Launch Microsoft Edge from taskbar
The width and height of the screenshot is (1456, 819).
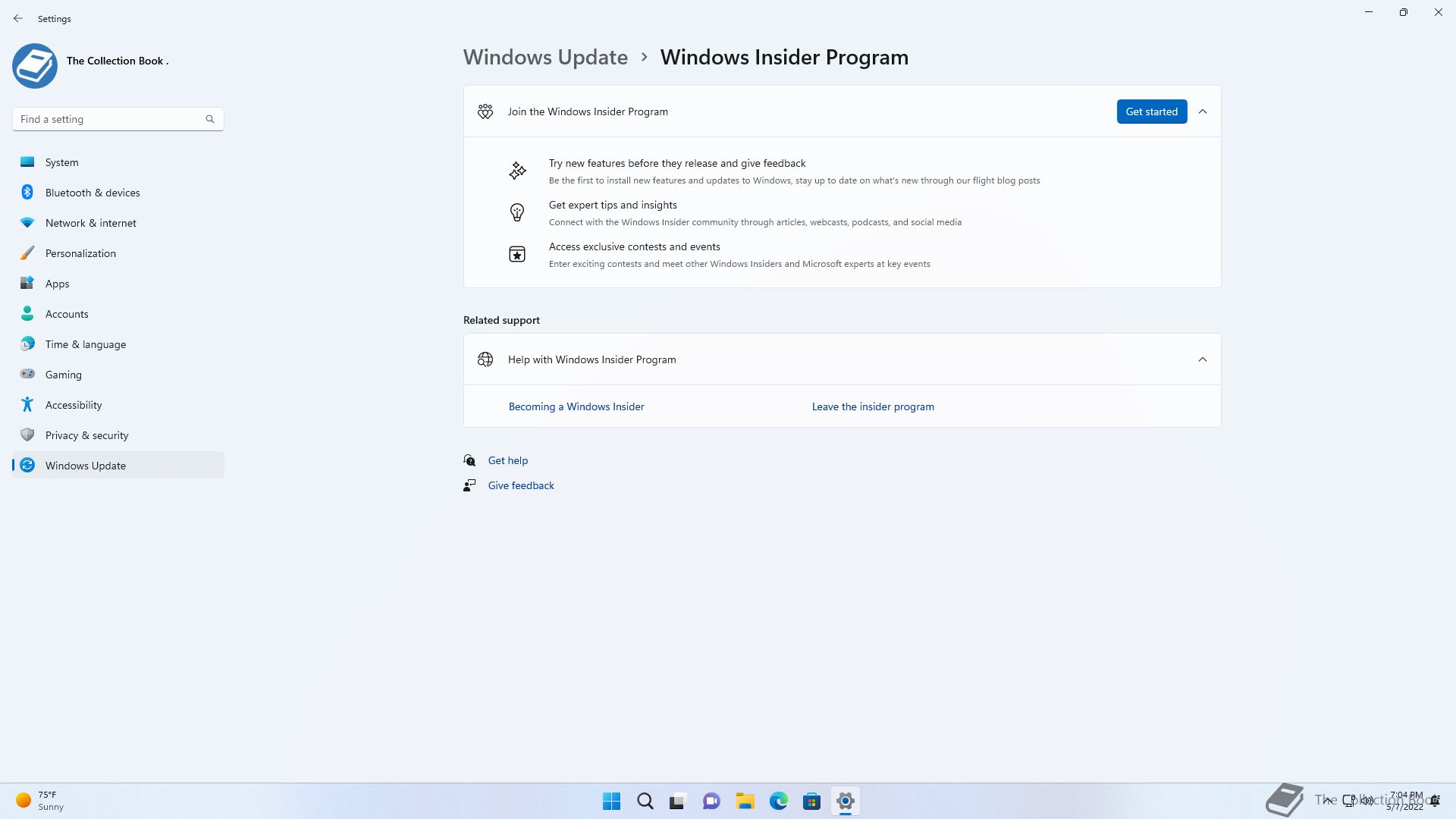tap(778, 801)
